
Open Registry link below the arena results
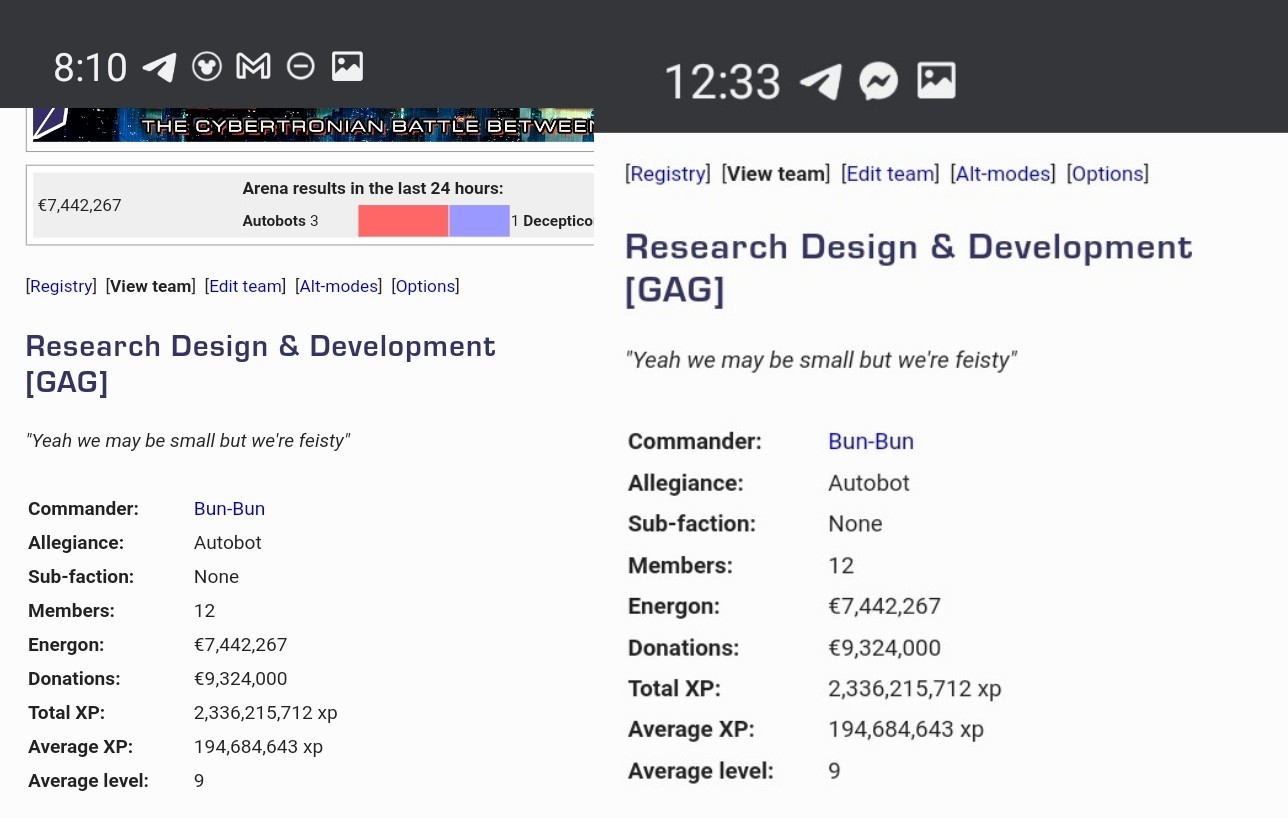(61, 286)
